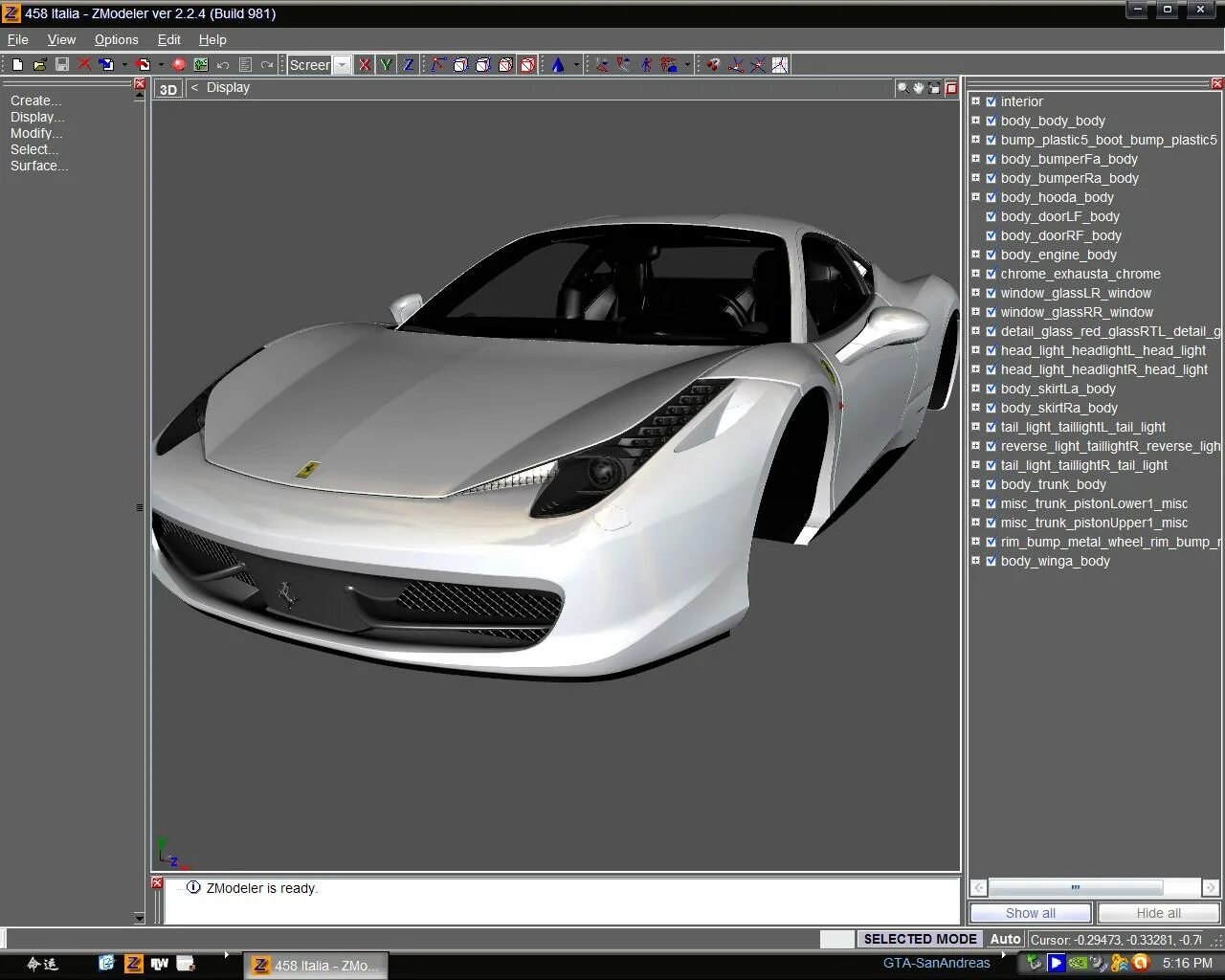Click the red selected-mode cube icon
Viewport: 1225px width, 980px height.
527,65
